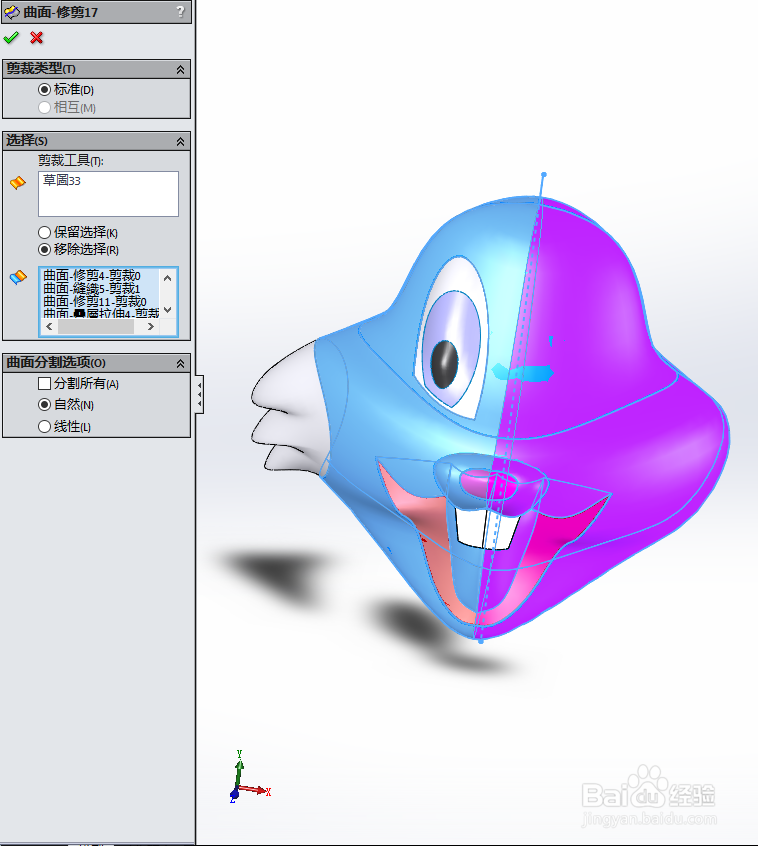Select 曲面-缝合5-剪裁1 in the list
This screenshot has width=758, height=846.
pos(91,289)
